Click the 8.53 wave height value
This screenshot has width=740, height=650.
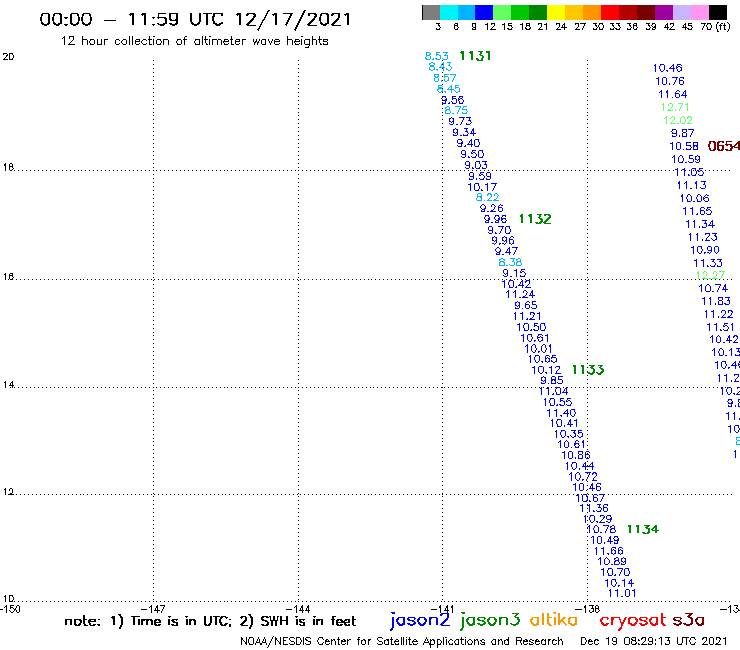pyautogui.click(x=437, y=57)
